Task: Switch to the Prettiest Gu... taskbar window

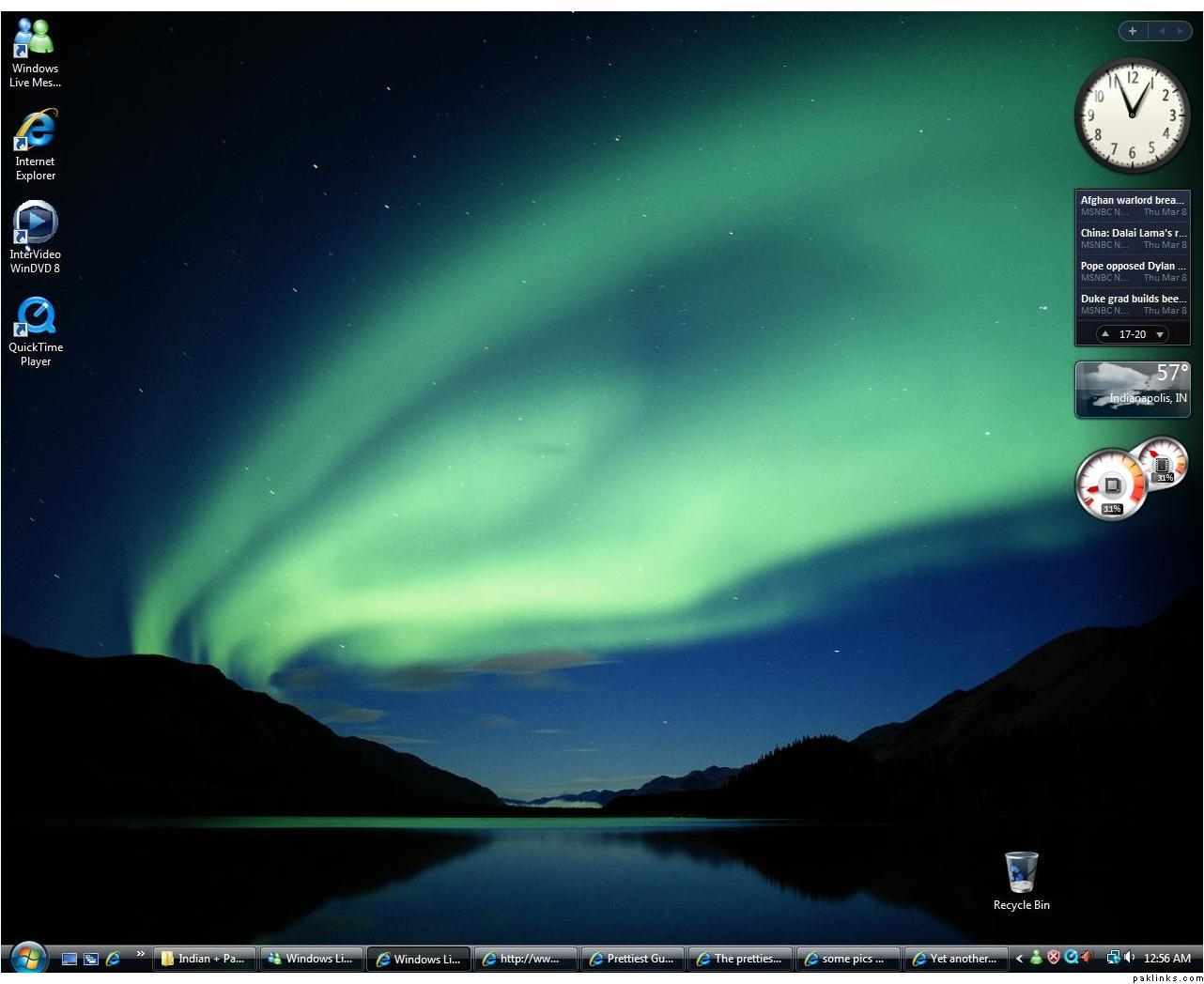Action: (x=632, y=959)
